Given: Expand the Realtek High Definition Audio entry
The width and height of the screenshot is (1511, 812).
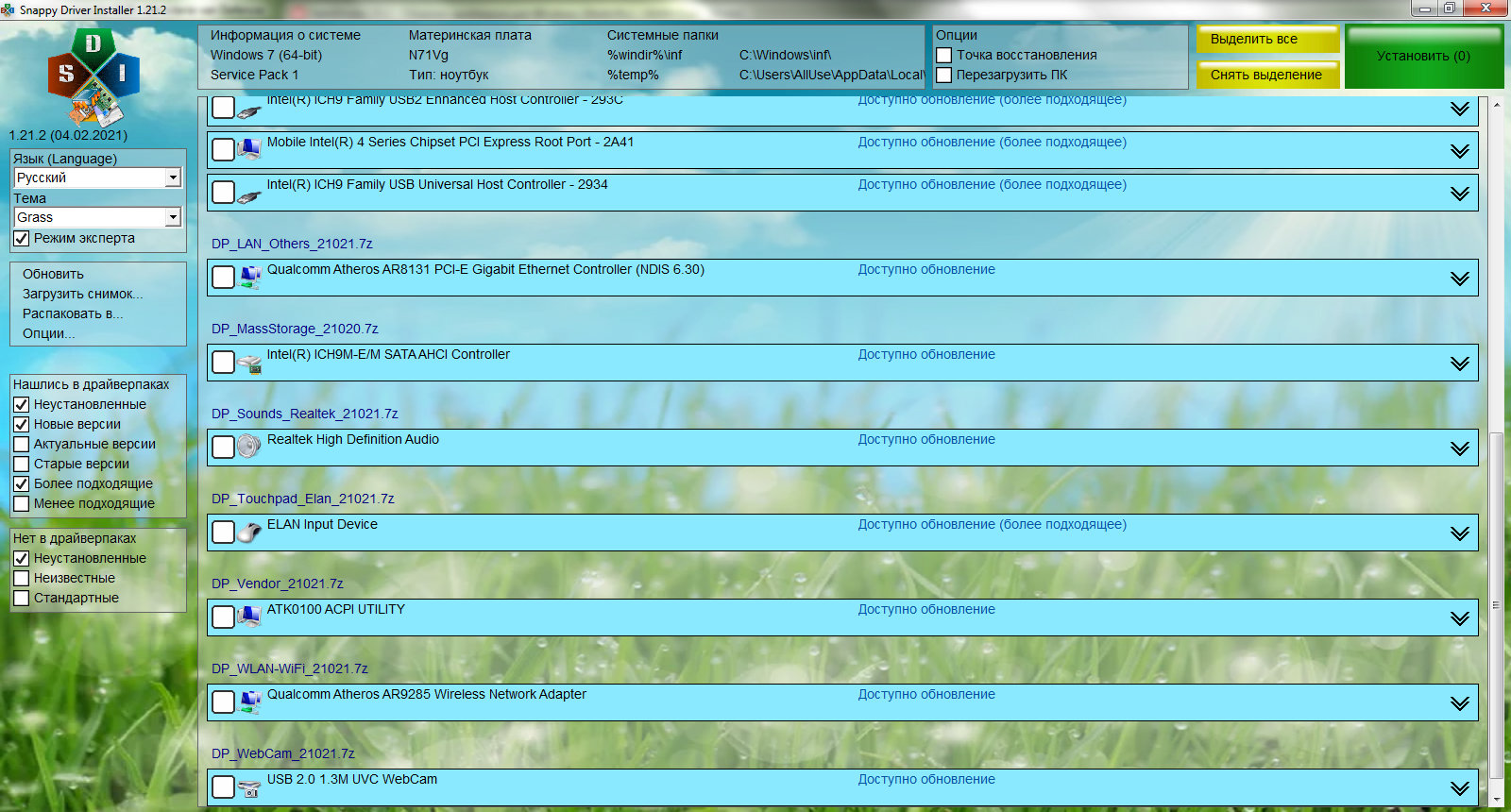Looking at the screenshot, I should tap(1459, 448).
